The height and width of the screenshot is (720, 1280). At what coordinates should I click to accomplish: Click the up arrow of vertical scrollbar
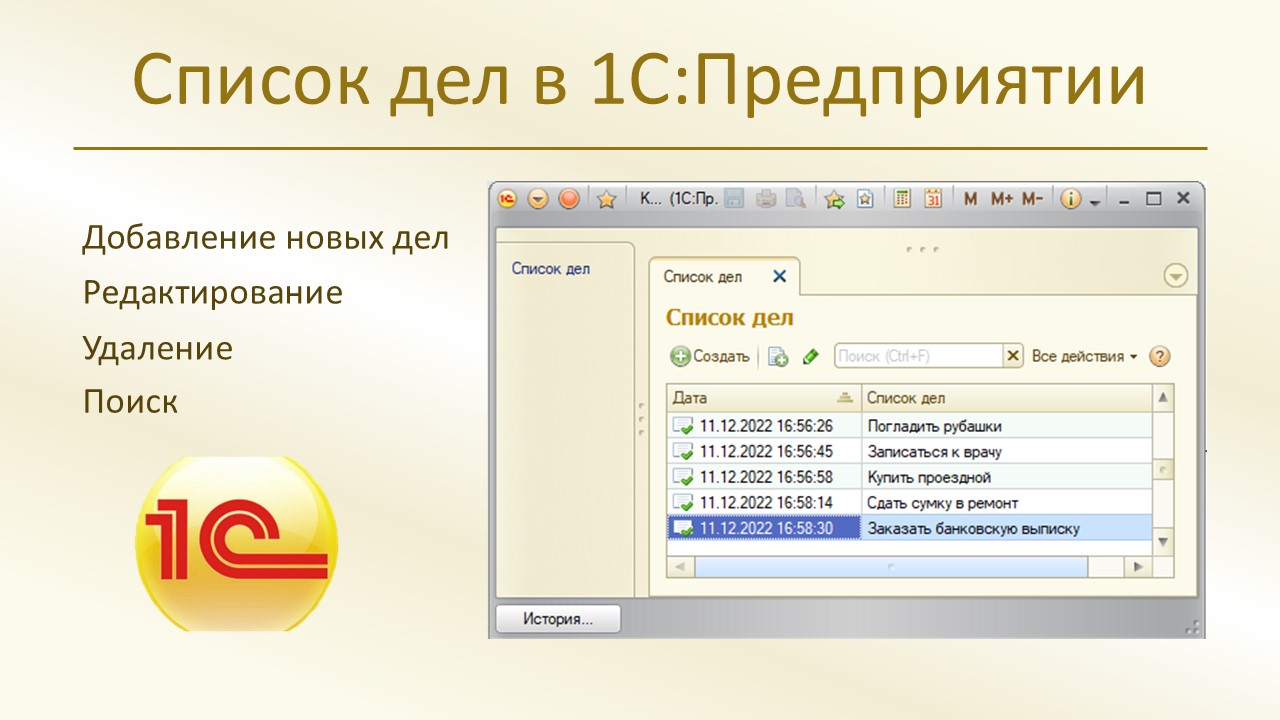pyautogui.click(x=1163, y=398)
